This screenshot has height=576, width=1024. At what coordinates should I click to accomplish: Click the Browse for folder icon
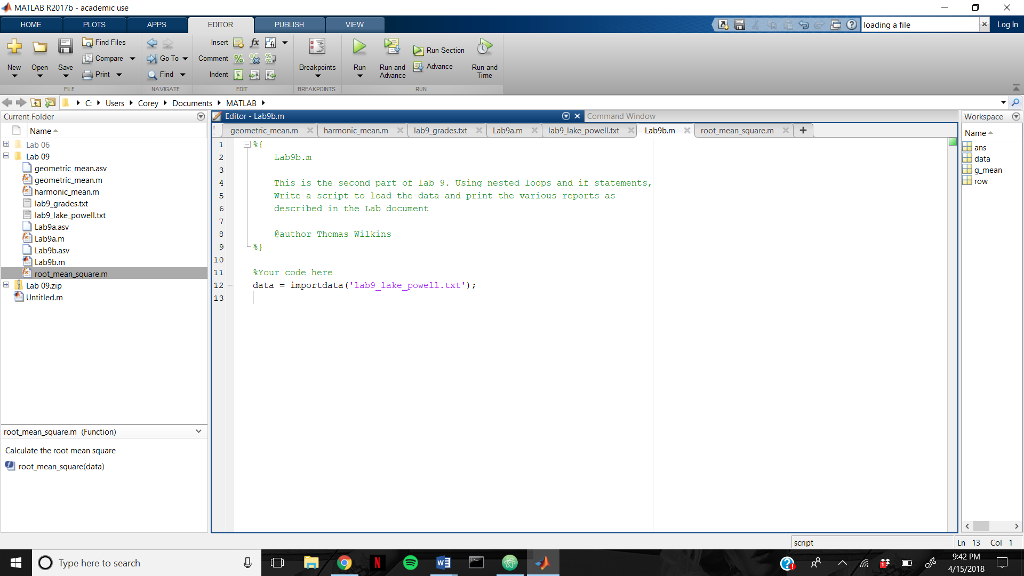point(50,103)
